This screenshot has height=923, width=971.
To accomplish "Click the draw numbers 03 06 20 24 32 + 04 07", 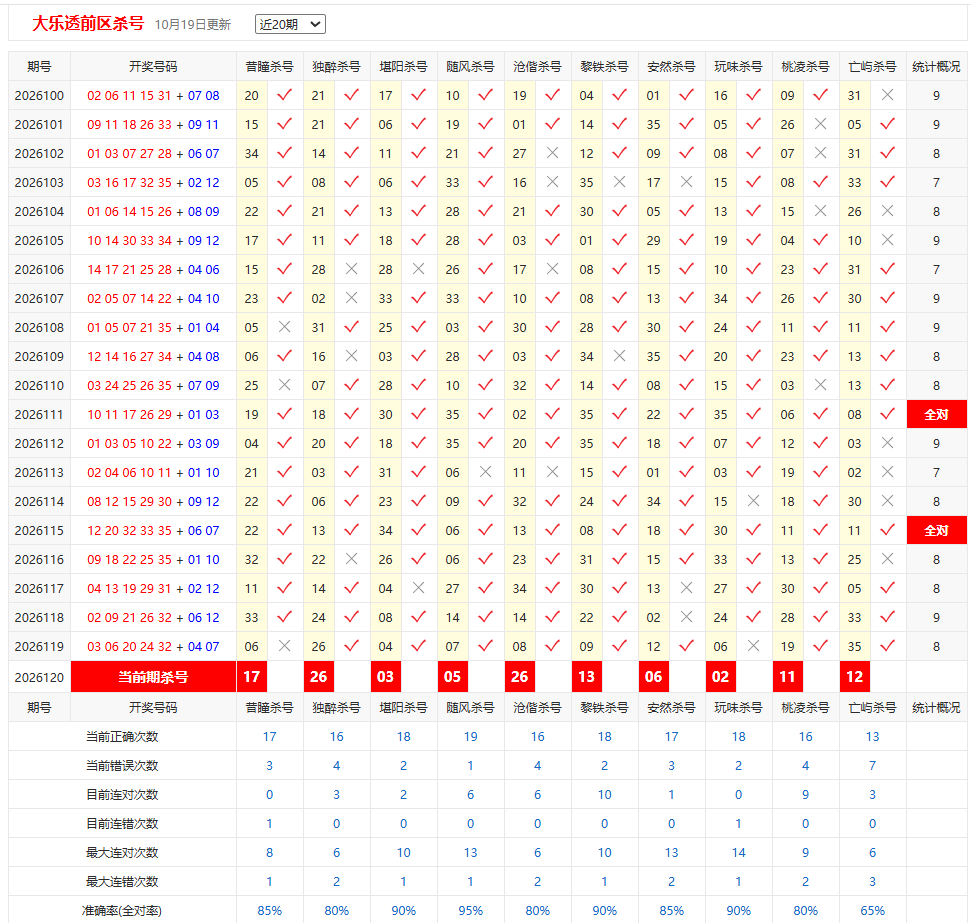I will pos(153,647).
